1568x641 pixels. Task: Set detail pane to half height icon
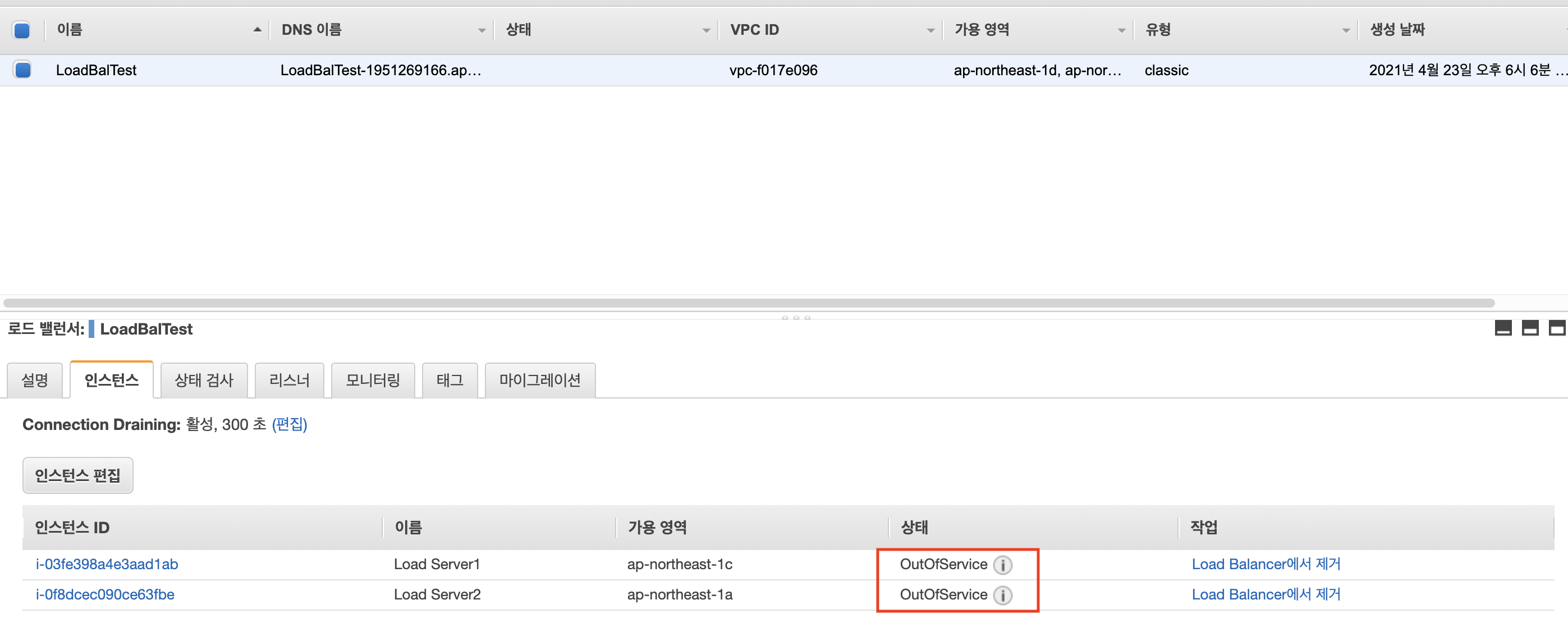point(1530,329)
